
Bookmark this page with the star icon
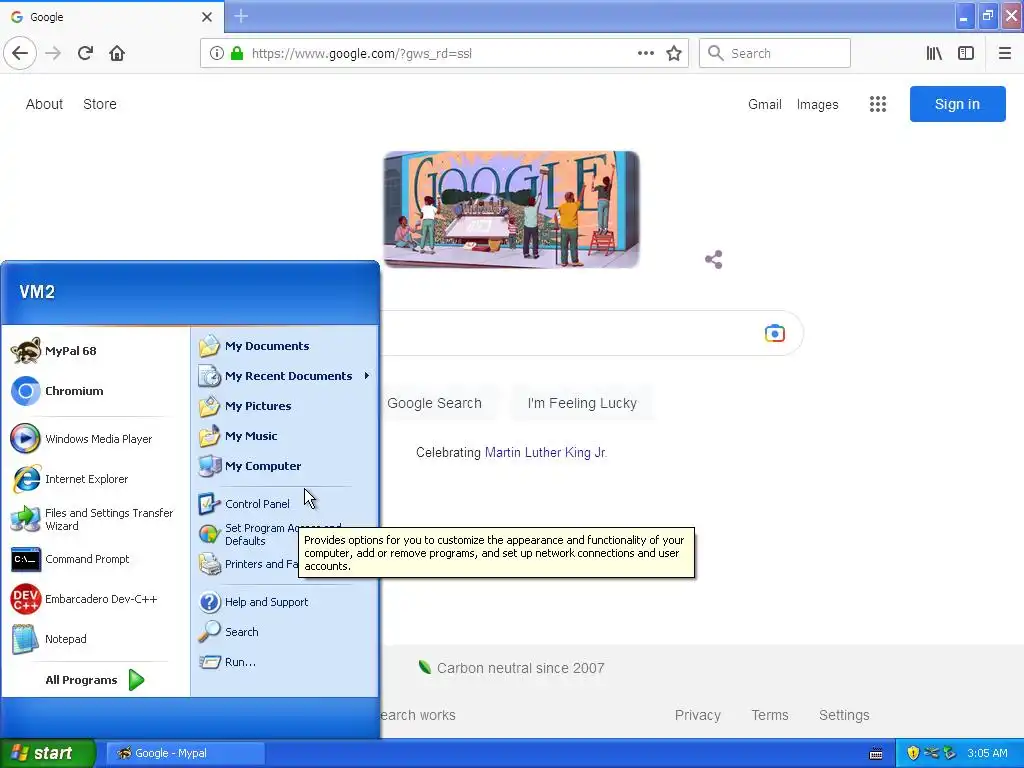click(674, 53)
